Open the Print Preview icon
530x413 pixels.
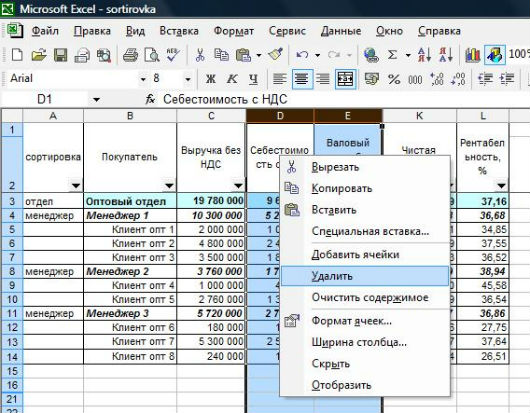[x=152, y=54]
